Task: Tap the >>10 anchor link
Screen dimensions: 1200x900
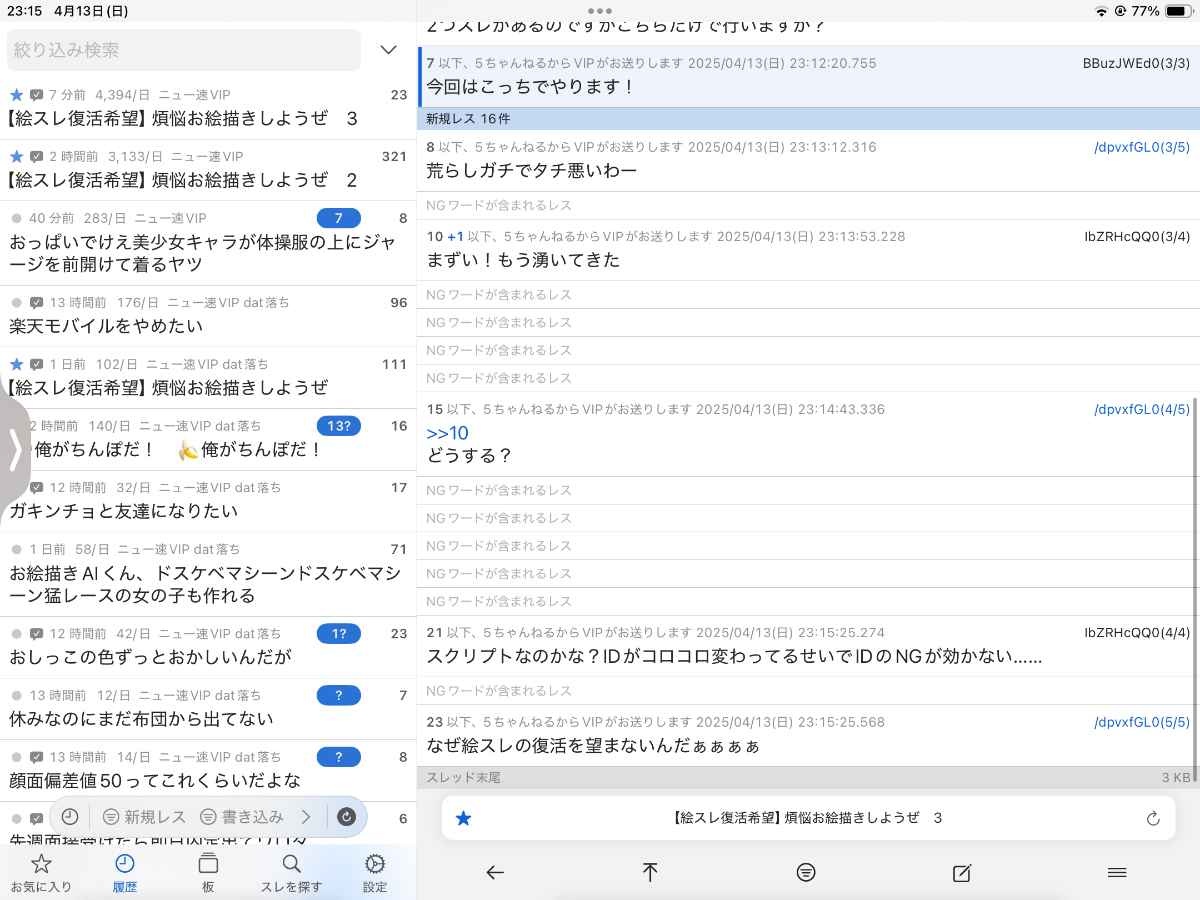Action: (447, 433)
